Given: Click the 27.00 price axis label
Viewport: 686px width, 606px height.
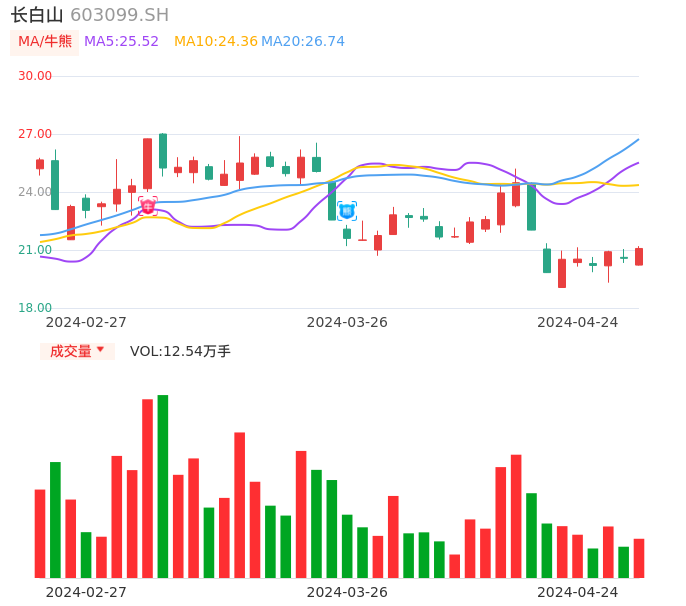Looking at the screenshot, I should pos(35,134).
